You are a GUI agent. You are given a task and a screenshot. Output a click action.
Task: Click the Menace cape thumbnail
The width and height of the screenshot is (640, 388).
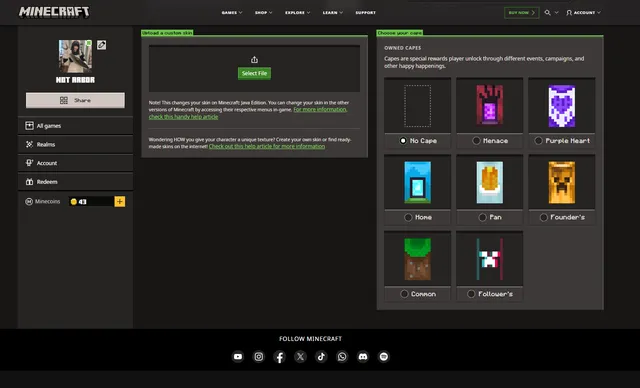[x=490, y=105]
